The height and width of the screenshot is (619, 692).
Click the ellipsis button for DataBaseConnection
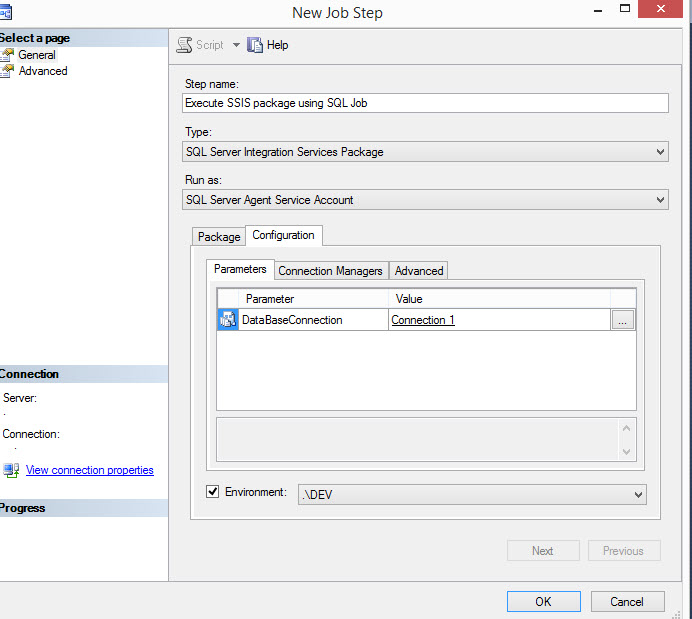point(622,320)
